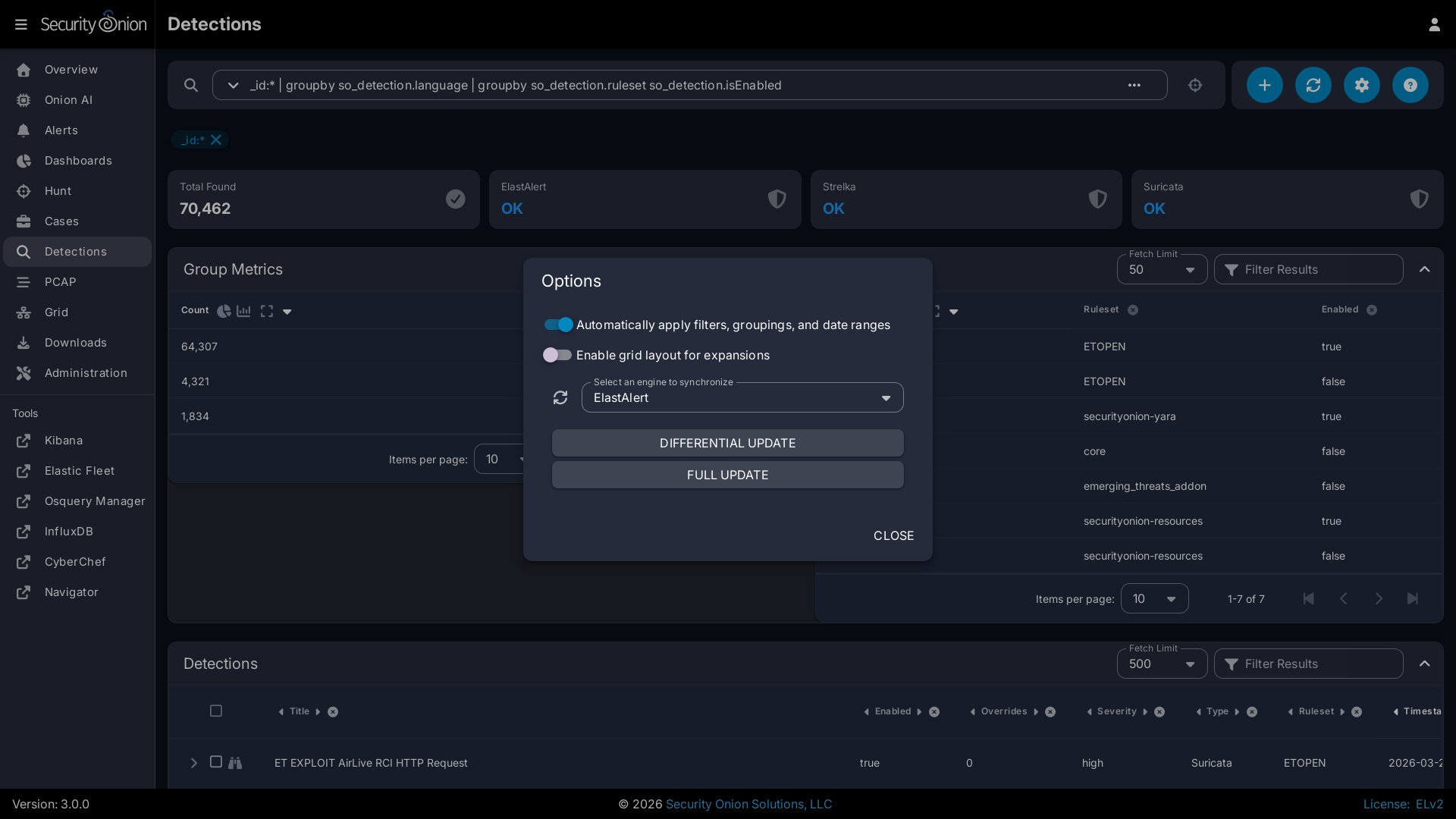1456x819 pixels.
Task: Go to Hunt in the sidebar
Action: (x=58, y=191)
